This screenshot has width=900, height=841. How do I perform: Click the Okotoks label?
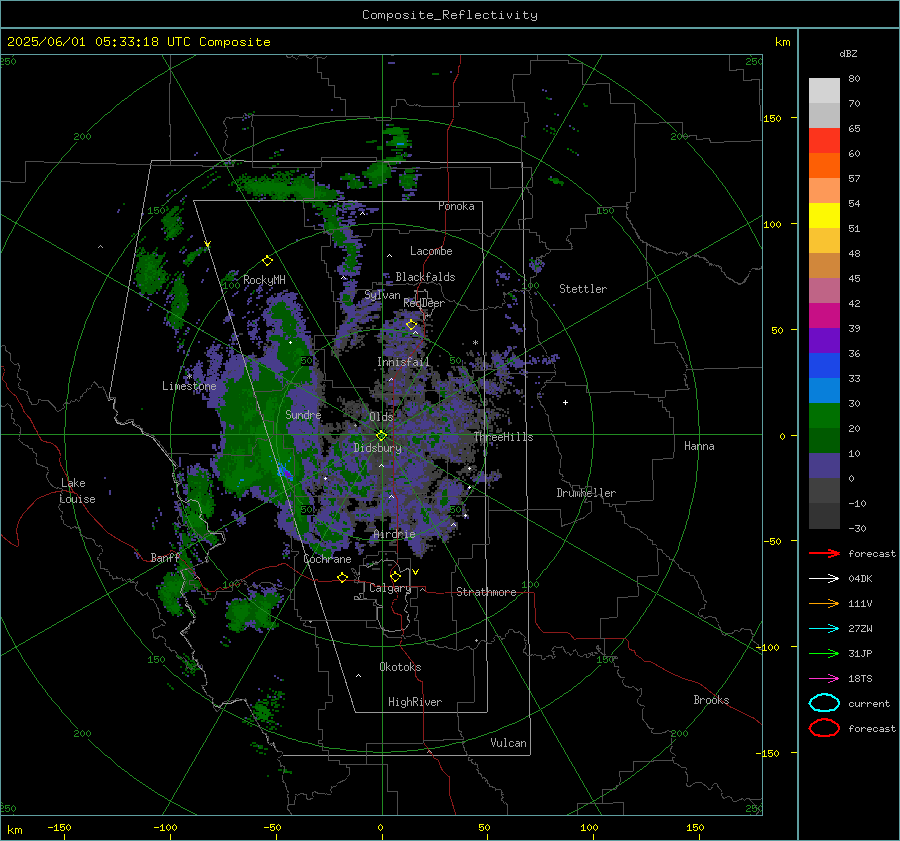point(400,667)
